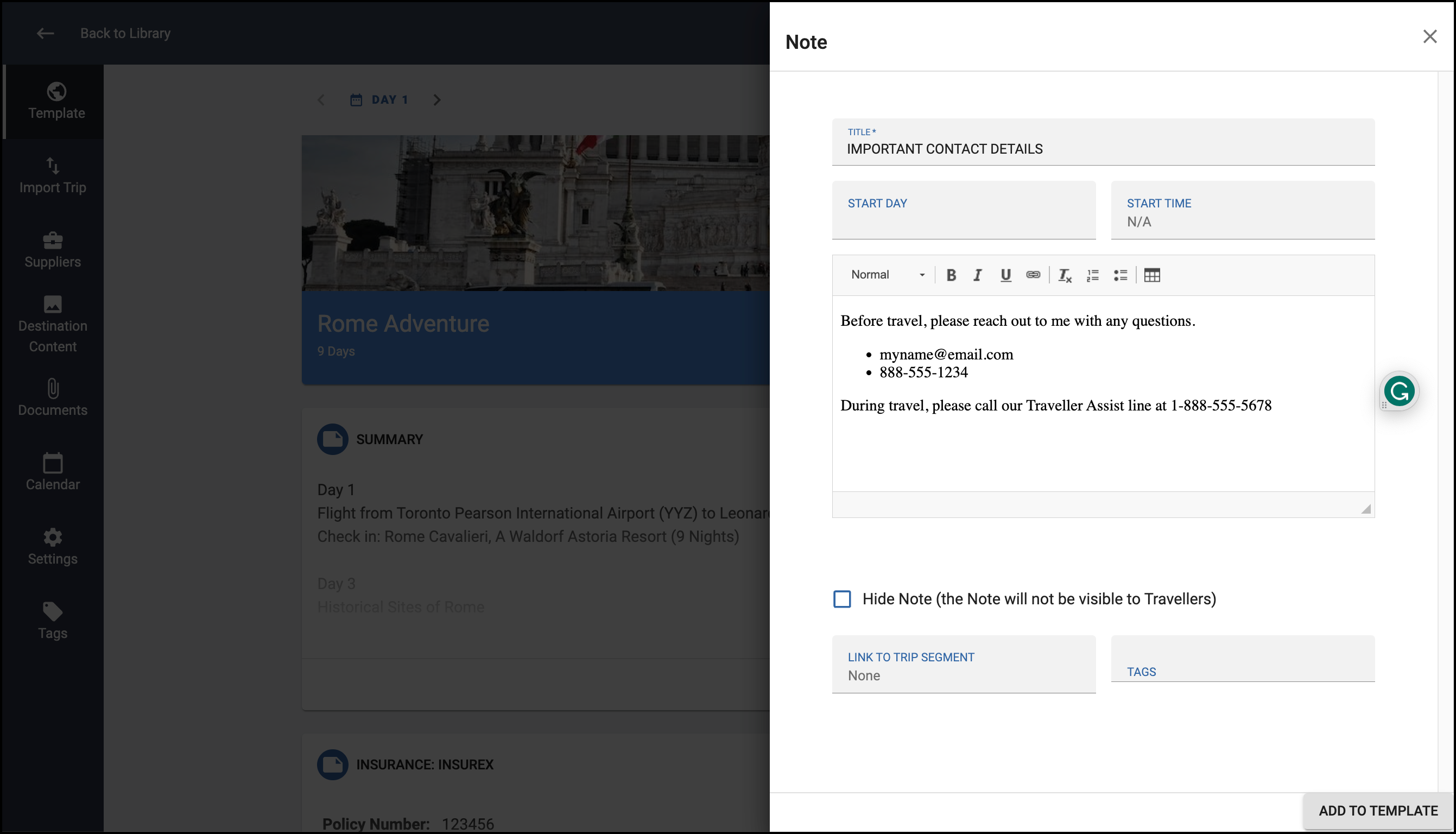1456x834 pixels.
Task: Insert a table into the note
Action: click(x=1152, y=275)
